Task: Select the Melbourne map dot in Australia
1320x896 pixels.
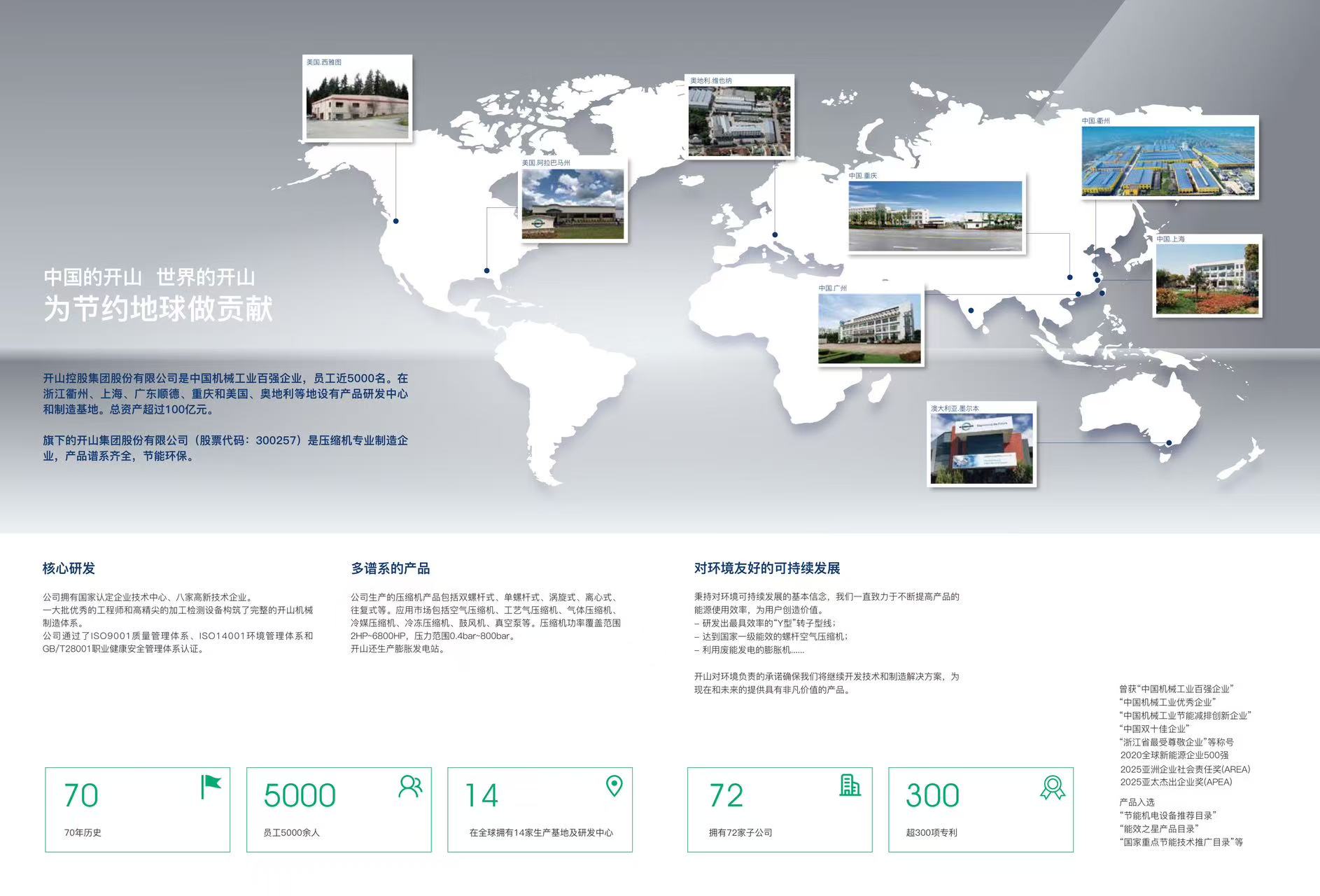Action: tap(1169, 442)
